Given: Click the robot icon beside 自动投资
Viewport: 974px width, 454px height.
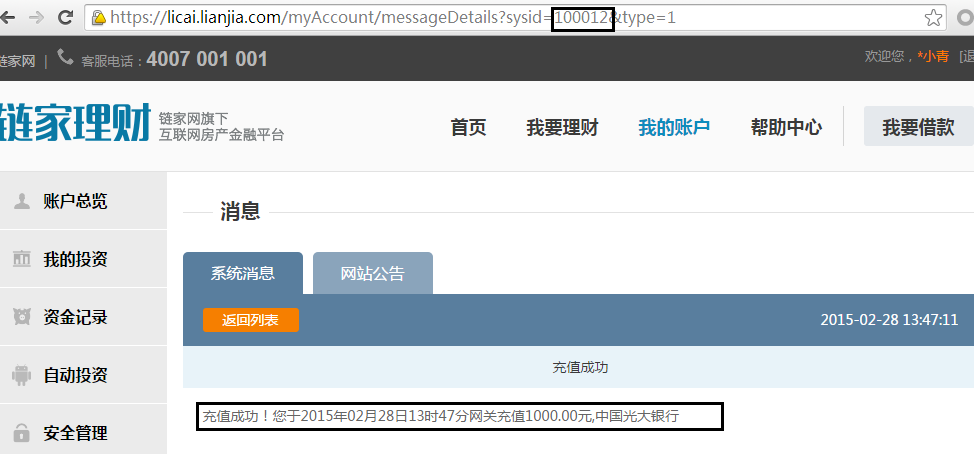Looking at the screenshot, I should [x=22, y=375].
